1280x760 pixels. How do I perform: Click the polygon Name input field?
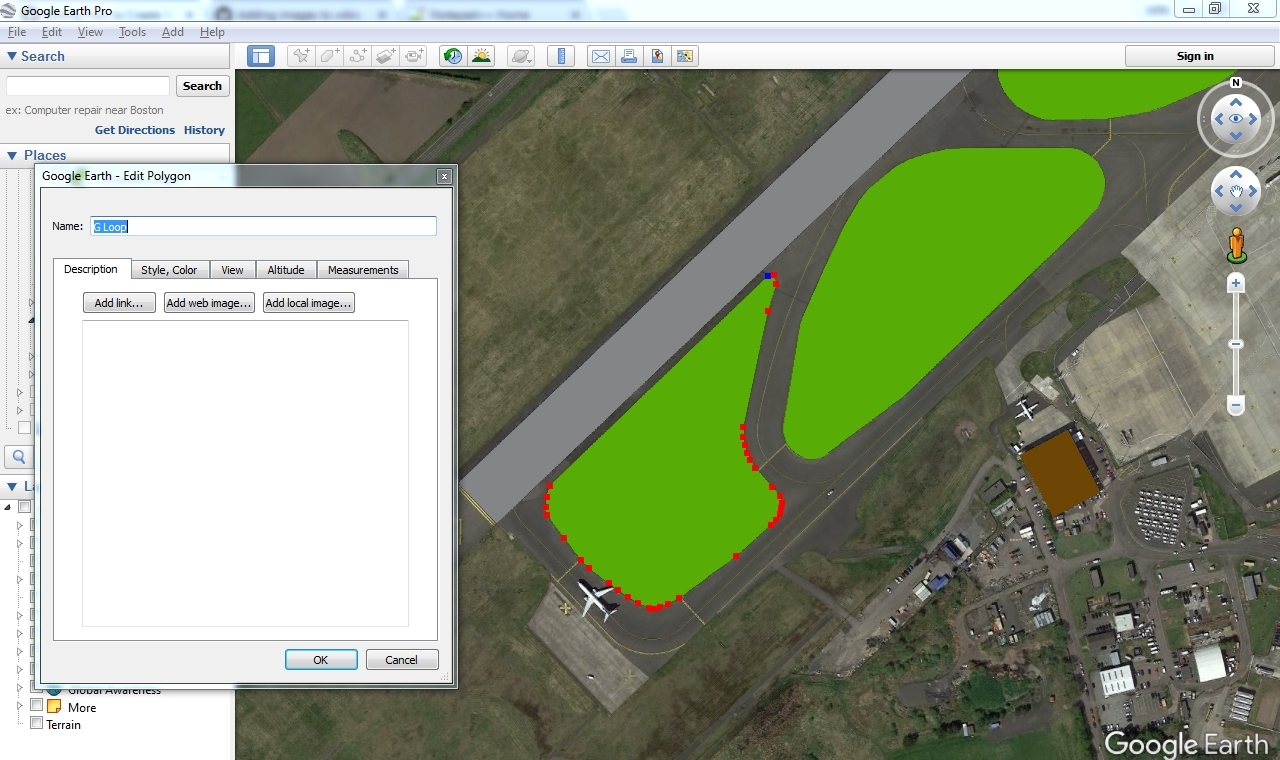264,226
